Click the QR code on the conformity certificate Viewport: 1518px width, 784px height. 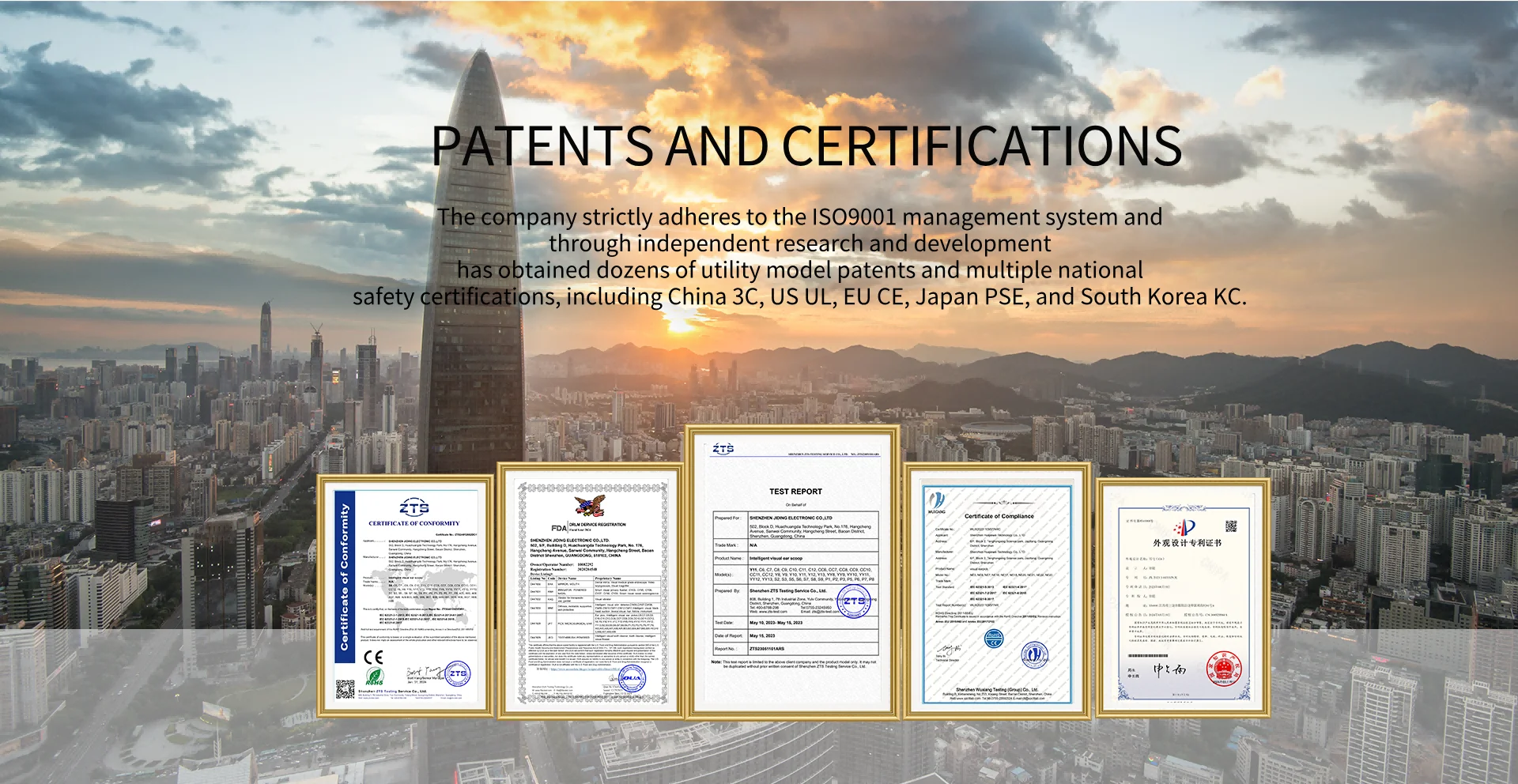point(346,690)
